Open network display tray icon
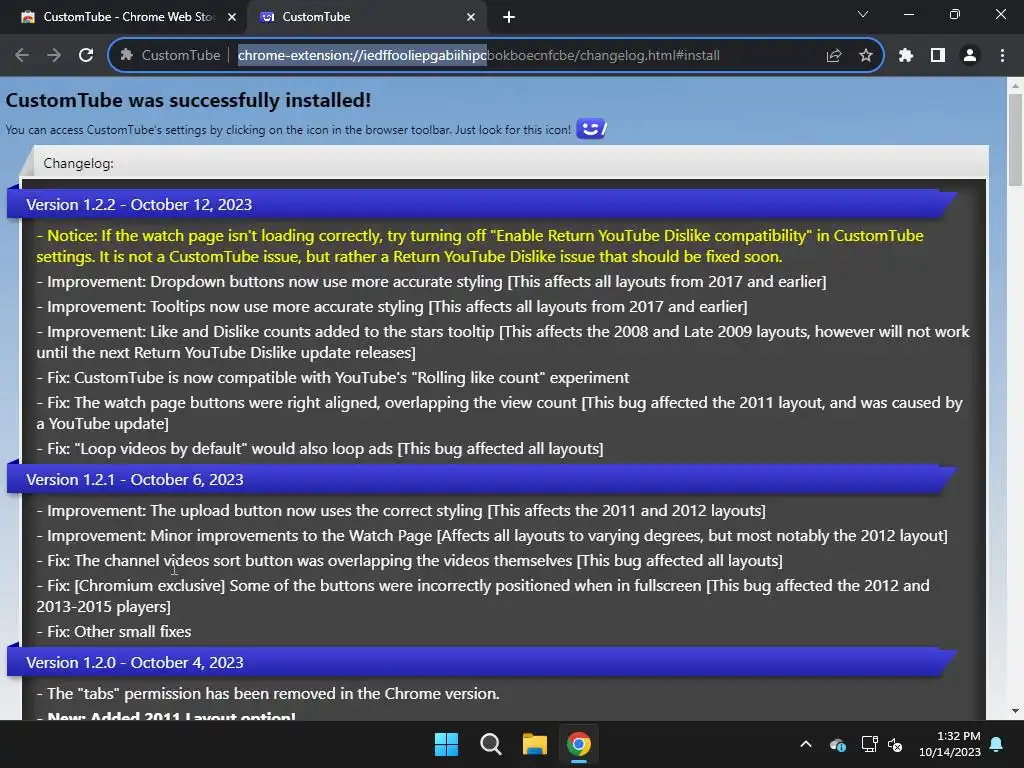Viewport: 1024px width, 768px height. (x=869, y=744)
